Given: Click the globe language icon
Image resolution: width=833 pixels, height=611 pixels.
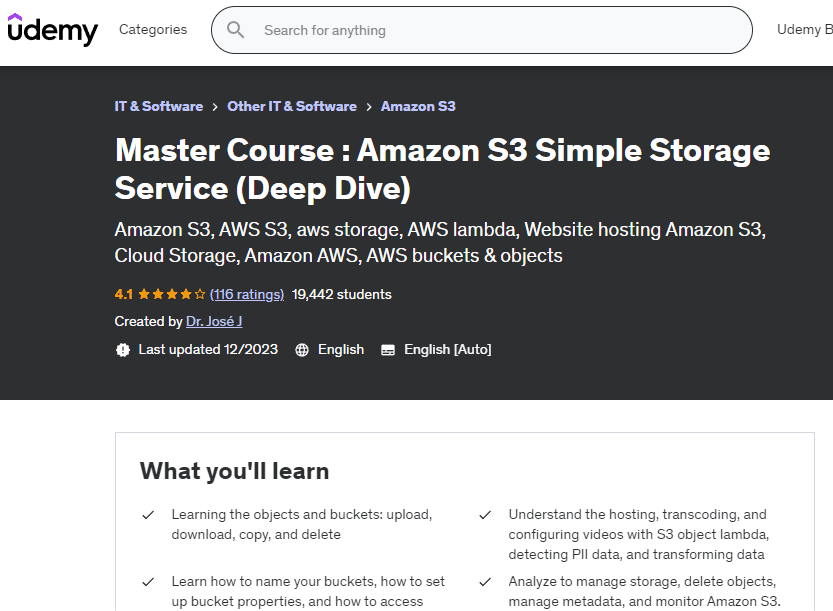Looking at the screenshot, I should (x=302, y=350).
